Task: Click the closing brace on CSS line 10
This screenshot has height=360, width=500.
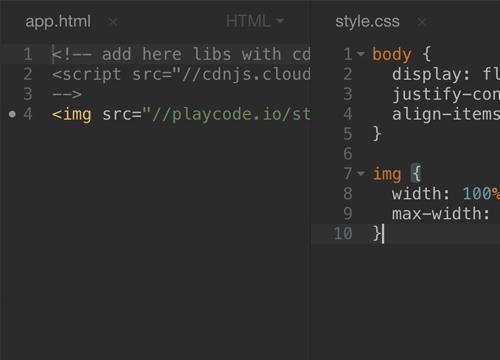Action: 377,233
